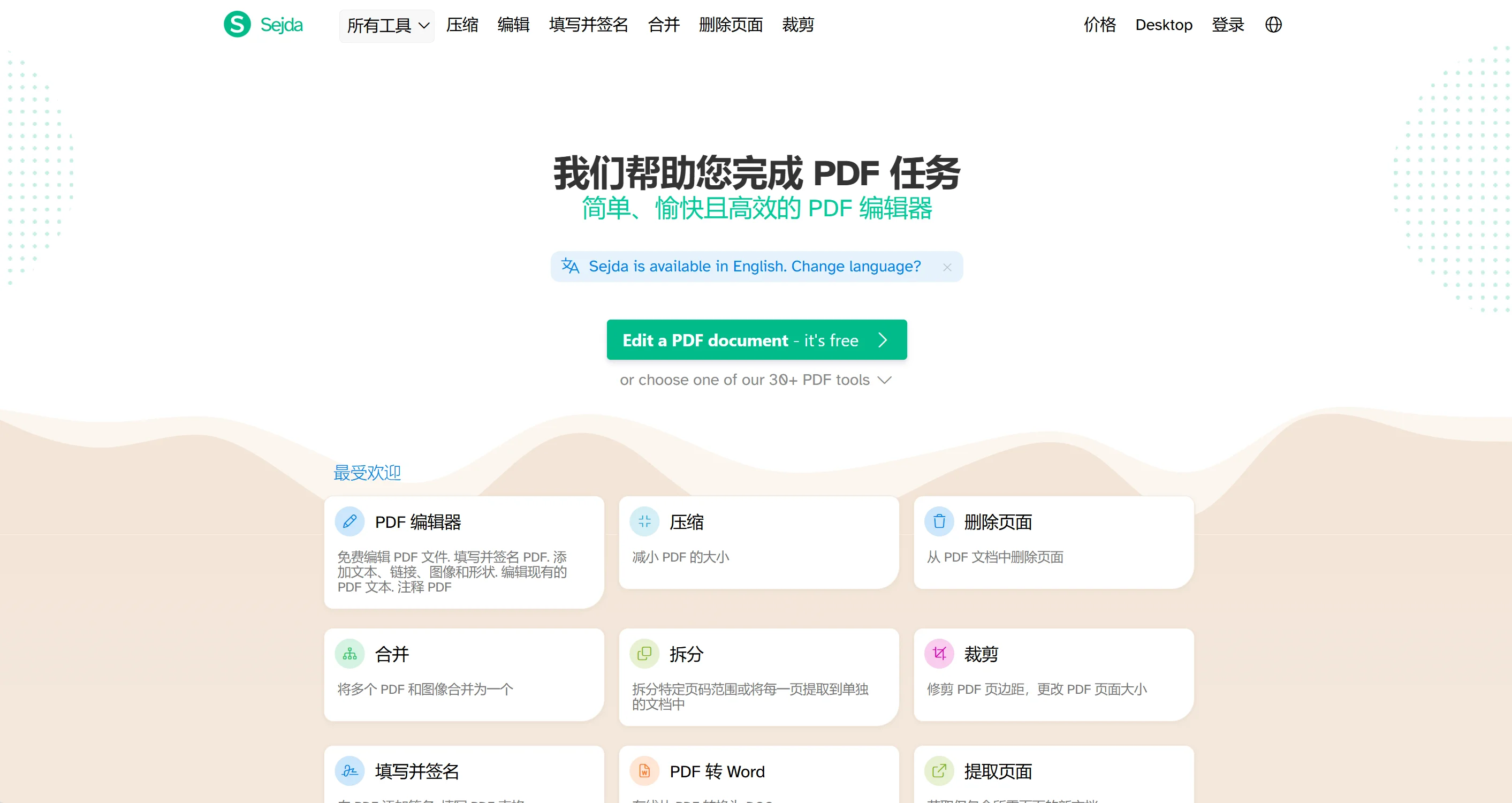Open the 提取页面 tool card title

(998, 771)
